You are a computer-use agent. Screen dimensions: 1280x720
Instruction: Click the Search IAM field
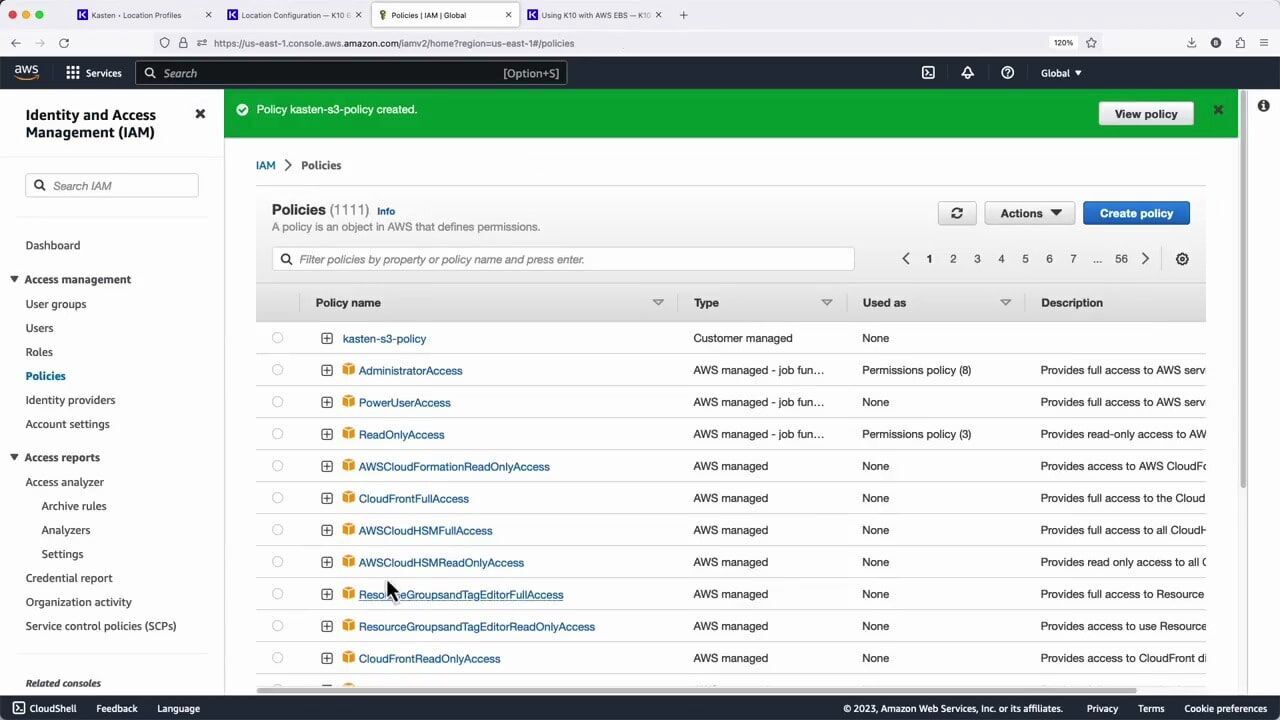(x=112, y=185)
